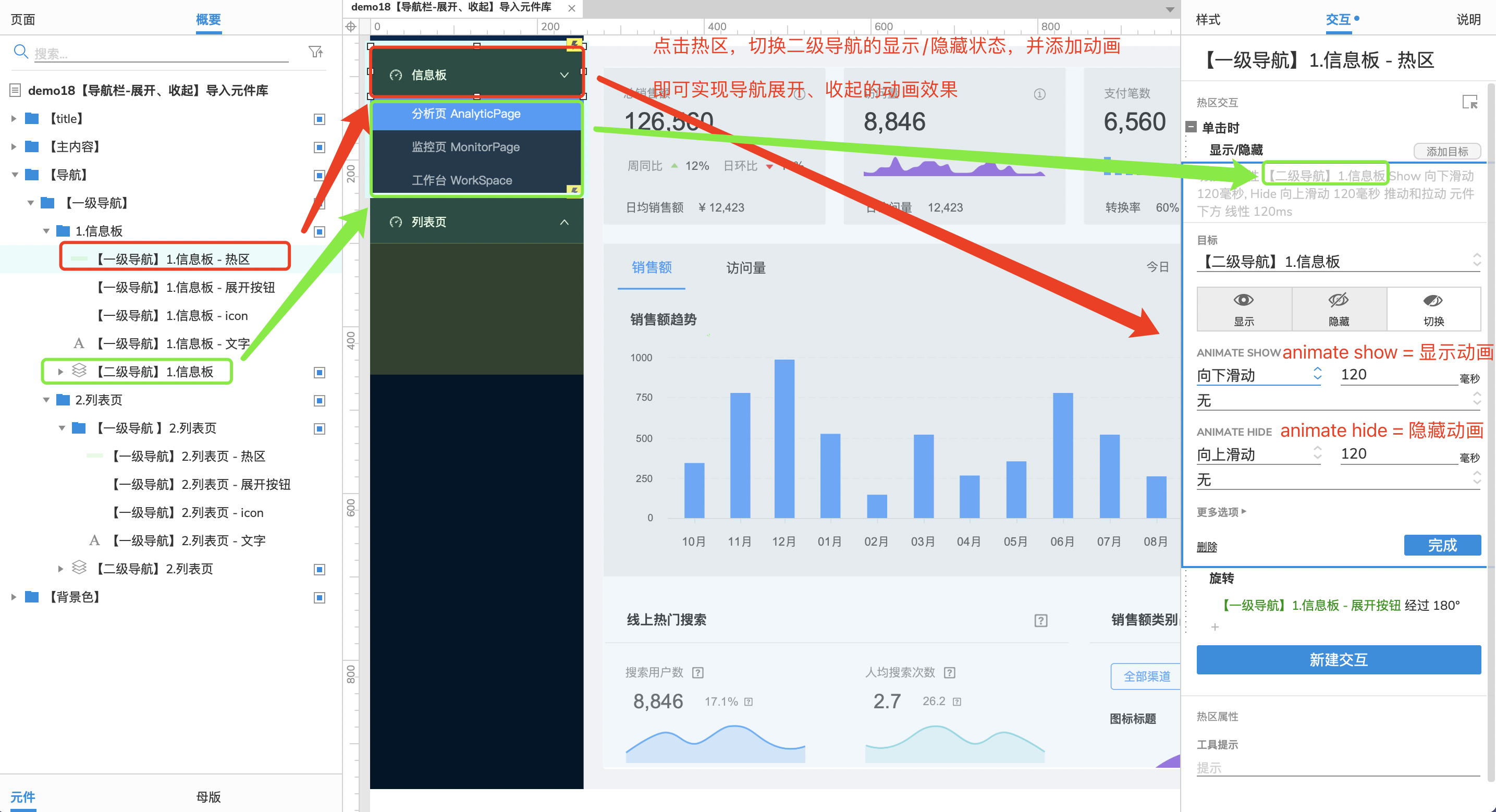This screenshot has width=1496, height=812.
Task: Click the 全部渠道 button
Action: (x=1147, y=676)
